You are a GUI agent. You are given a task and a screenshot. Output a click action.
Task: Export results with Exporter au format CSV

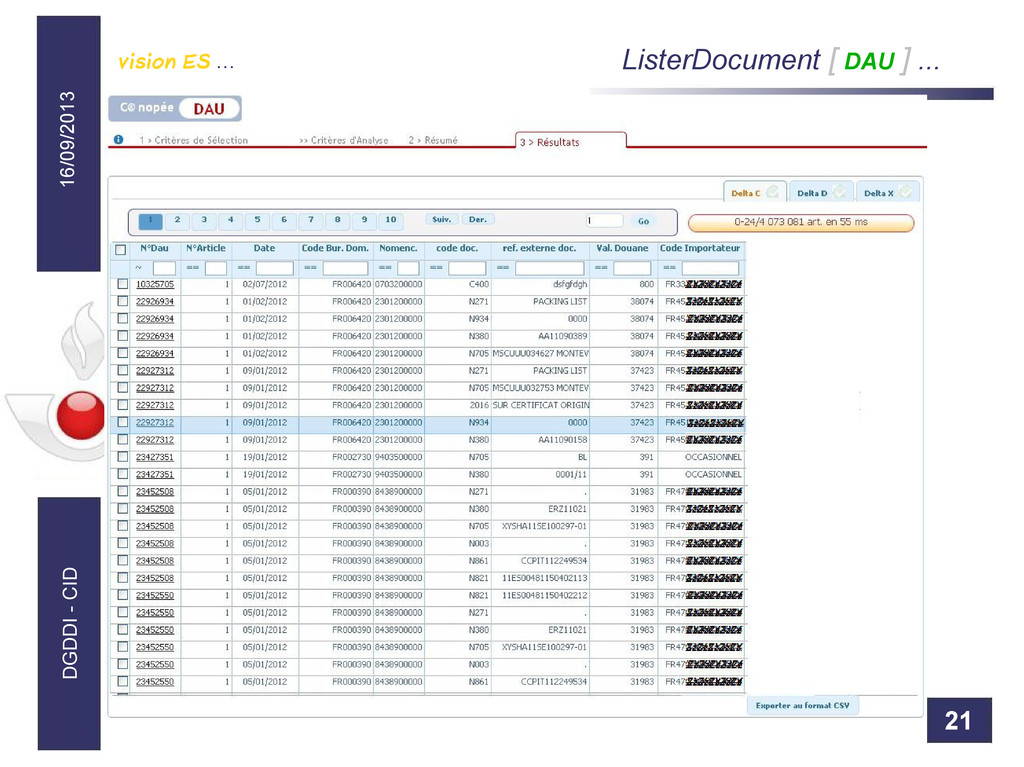pyautogui.click(x=803, y=706)
